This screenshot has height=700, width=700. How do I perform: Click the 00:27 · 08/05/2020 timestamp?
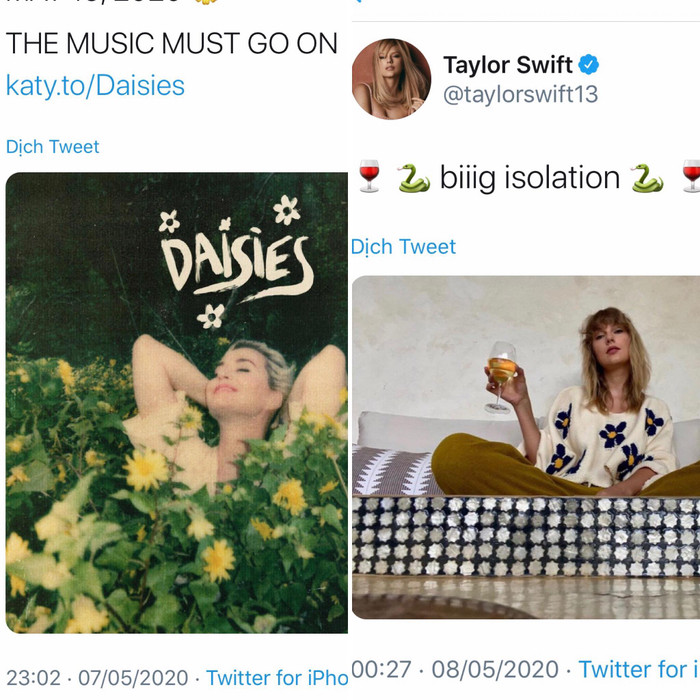[x=455, y=669]
